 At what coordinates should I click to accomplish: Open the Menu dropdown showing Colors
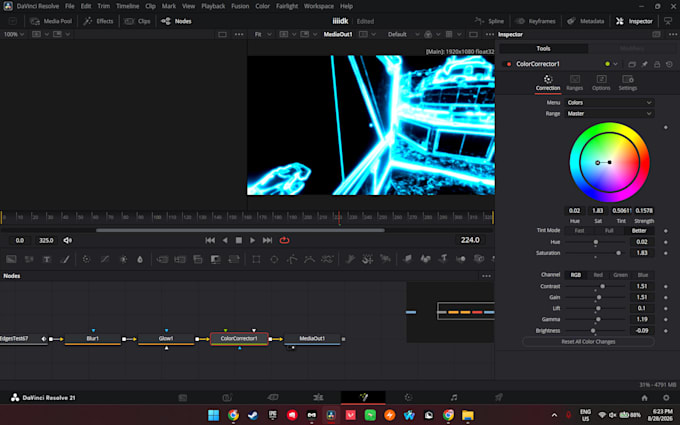609,103
